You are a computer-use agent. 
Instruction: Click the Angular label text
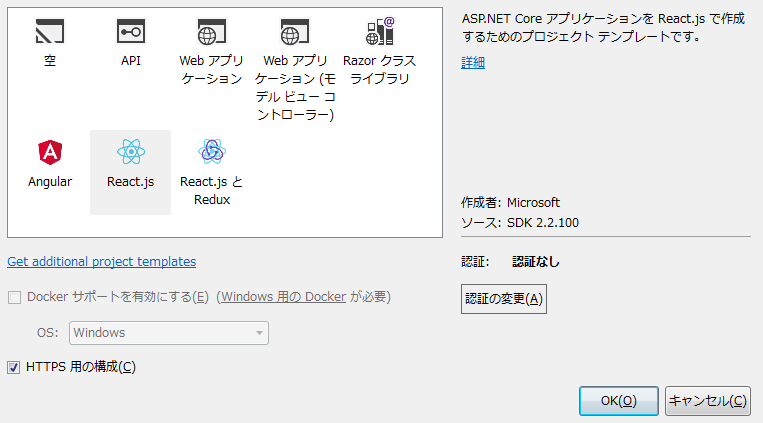[x=50, y=182]
